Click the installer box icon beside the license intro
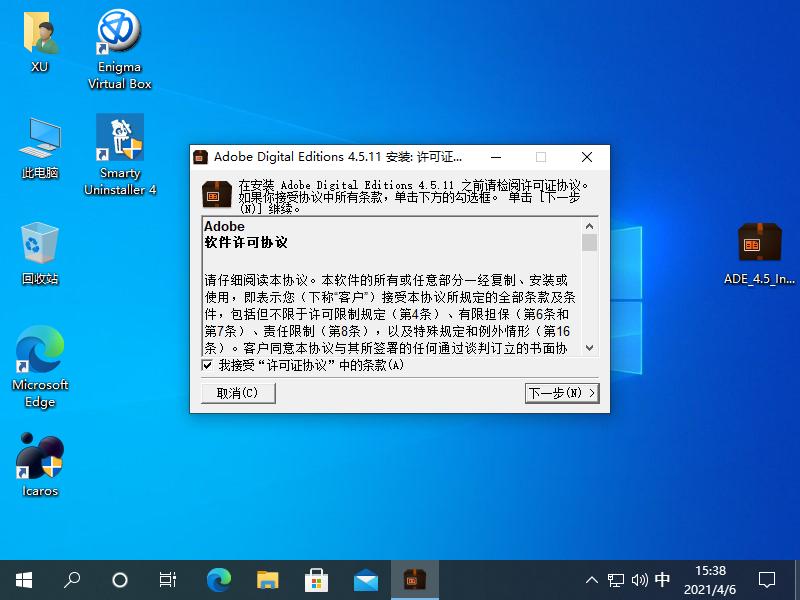The image size is (800, 600). (217, 194)
